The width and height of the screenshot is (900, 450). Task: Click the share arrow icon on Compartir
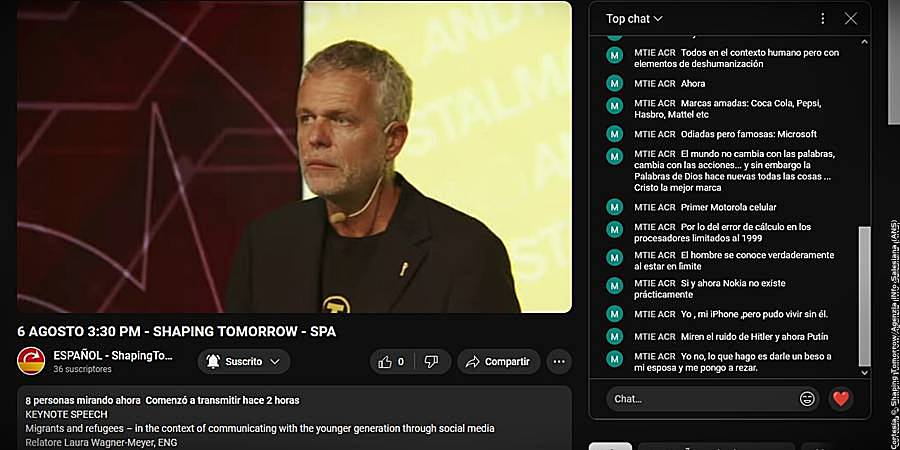tap(472, 362)
